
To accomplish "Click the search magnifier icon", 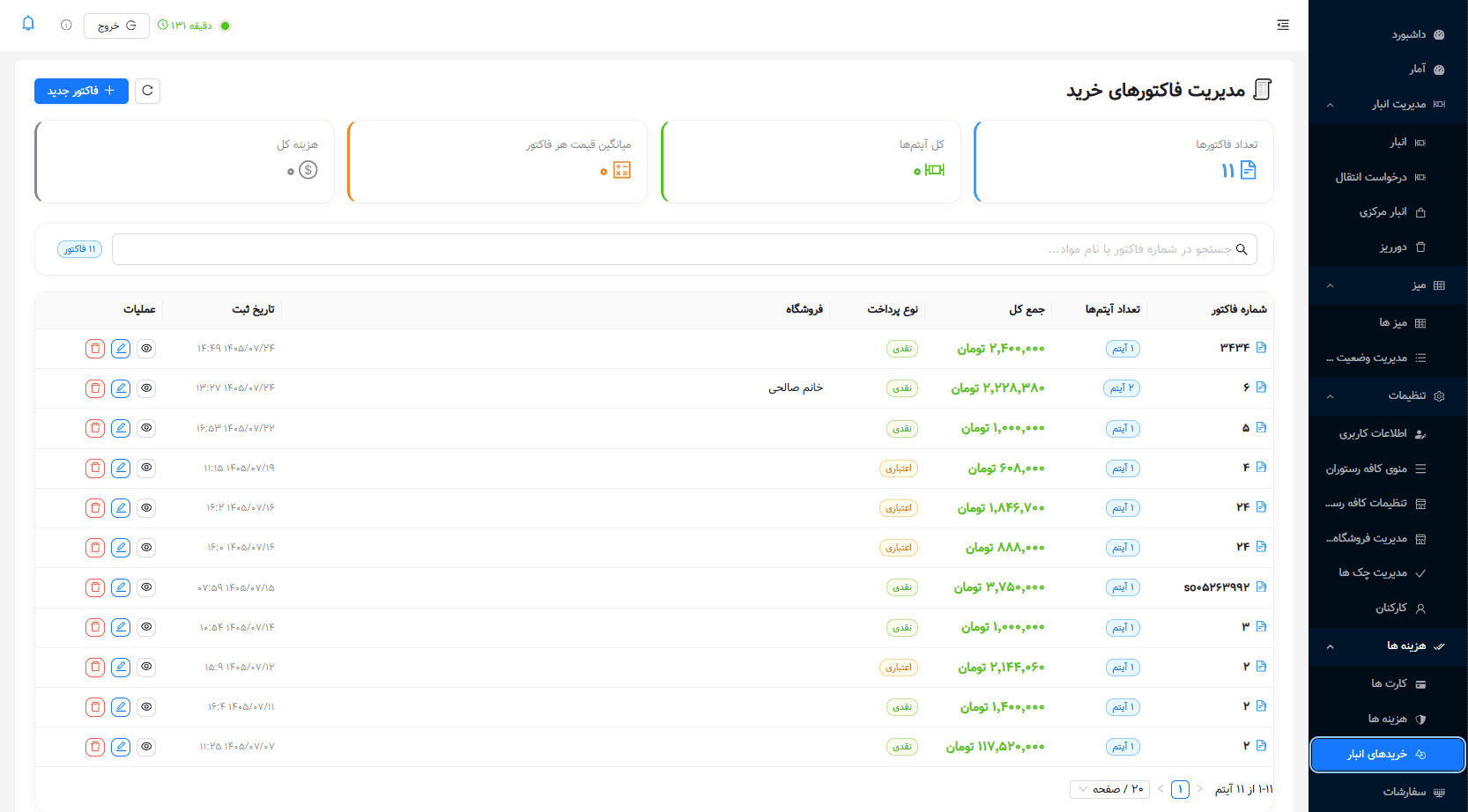I will click(x=1242, y=249).
